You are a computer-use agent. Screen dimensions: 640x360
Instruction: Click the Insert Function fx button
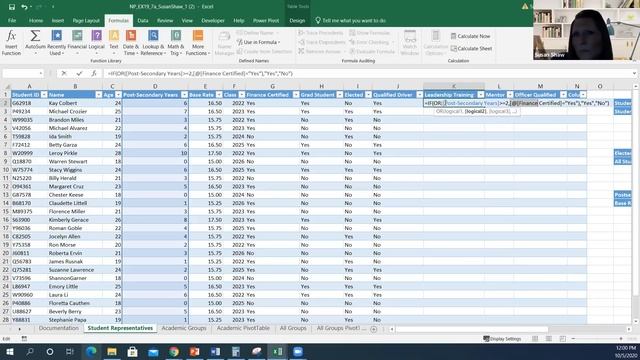[x=11, y=42]
